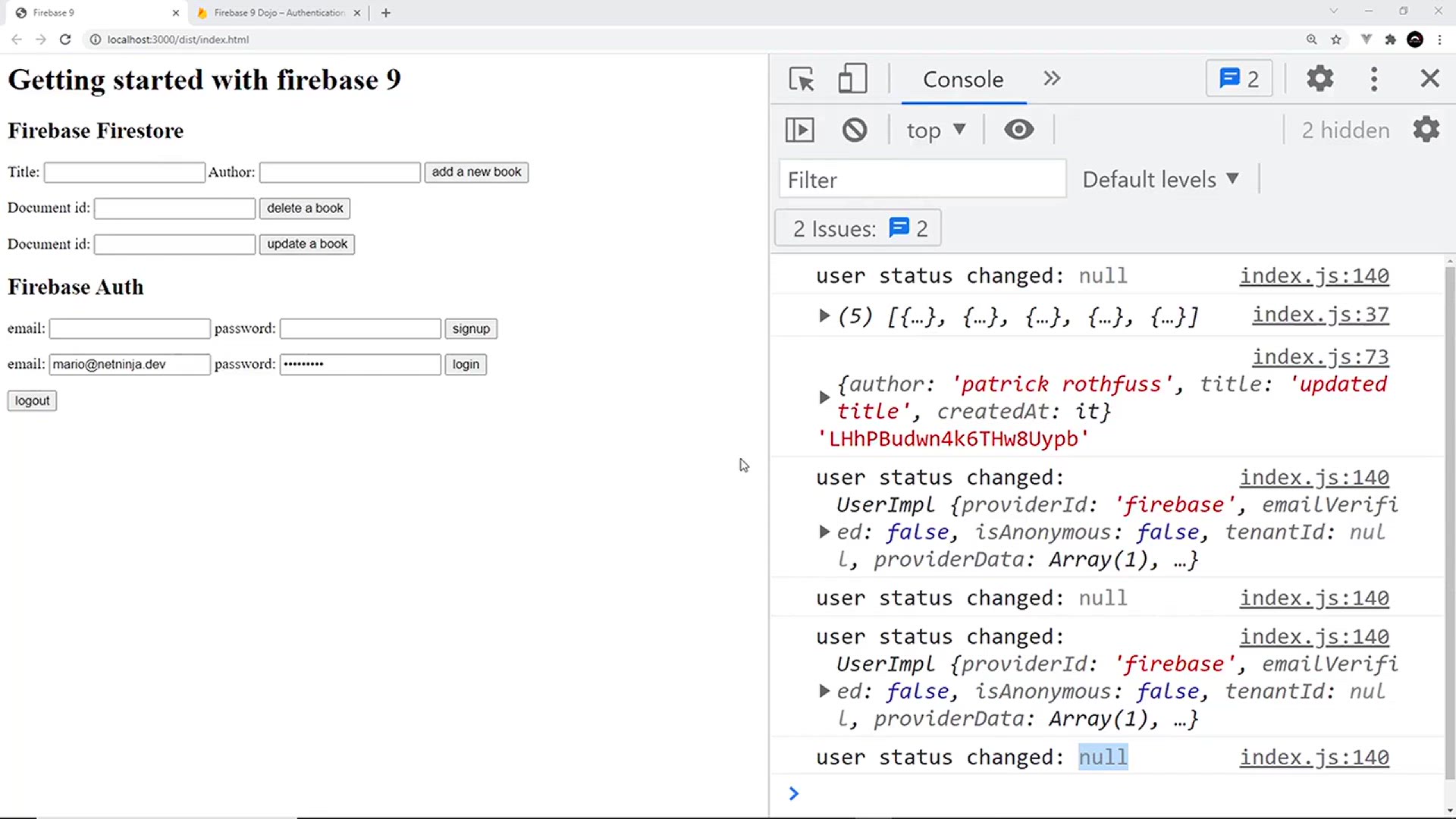Image resolution: width=1456 pixels, height=819 pixels.
Task: Close the DevTools panel
Action: (1429, 79)
